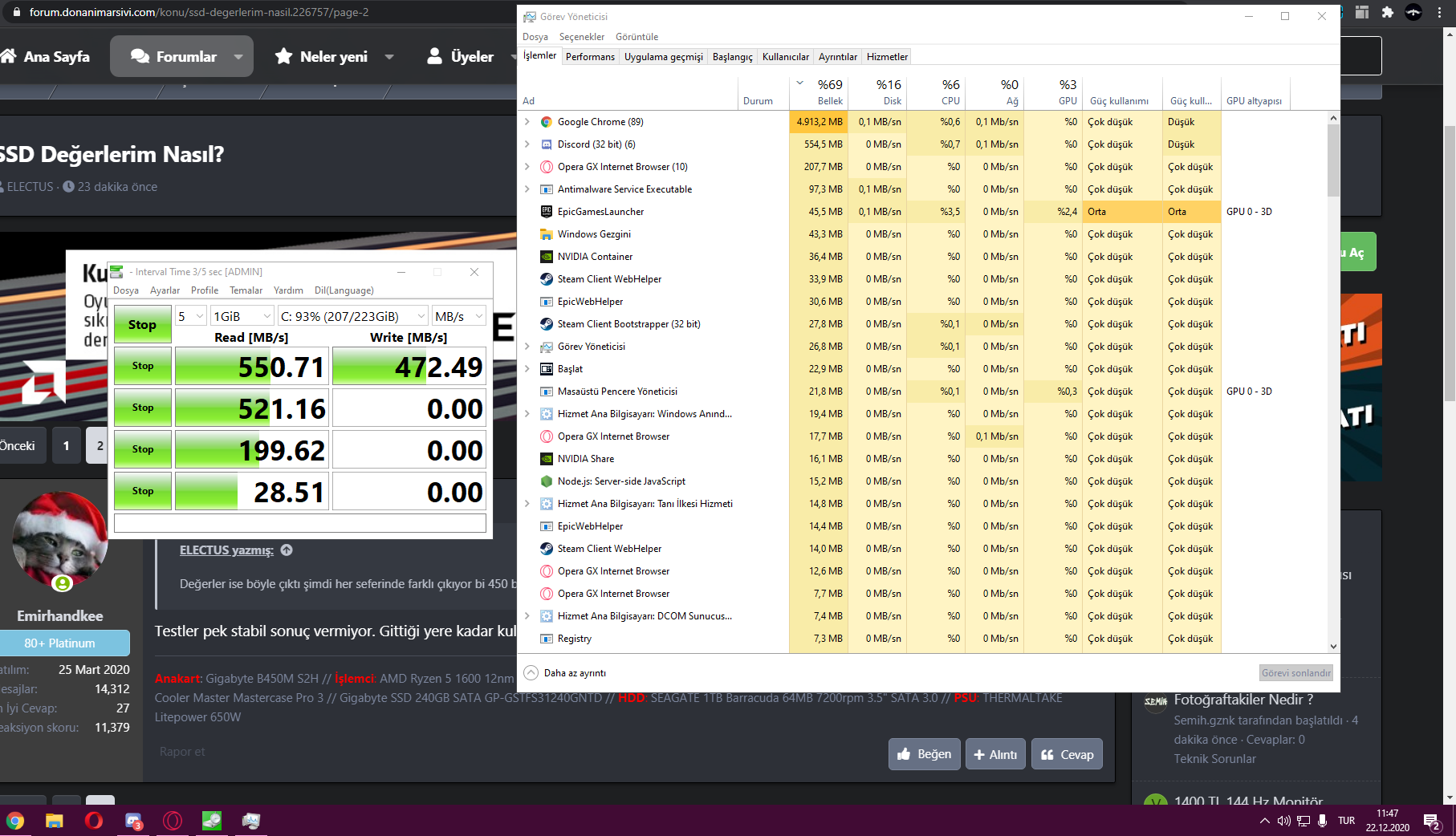Click the Cevap reply button

[1067, 754]
